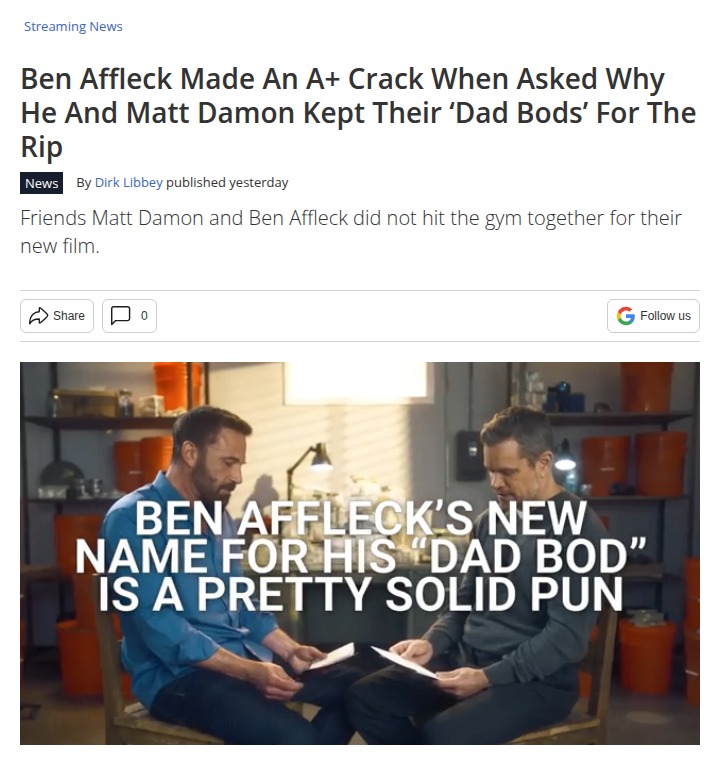Click the dark News category badge
Screen dimensions: 720x762
41,183
